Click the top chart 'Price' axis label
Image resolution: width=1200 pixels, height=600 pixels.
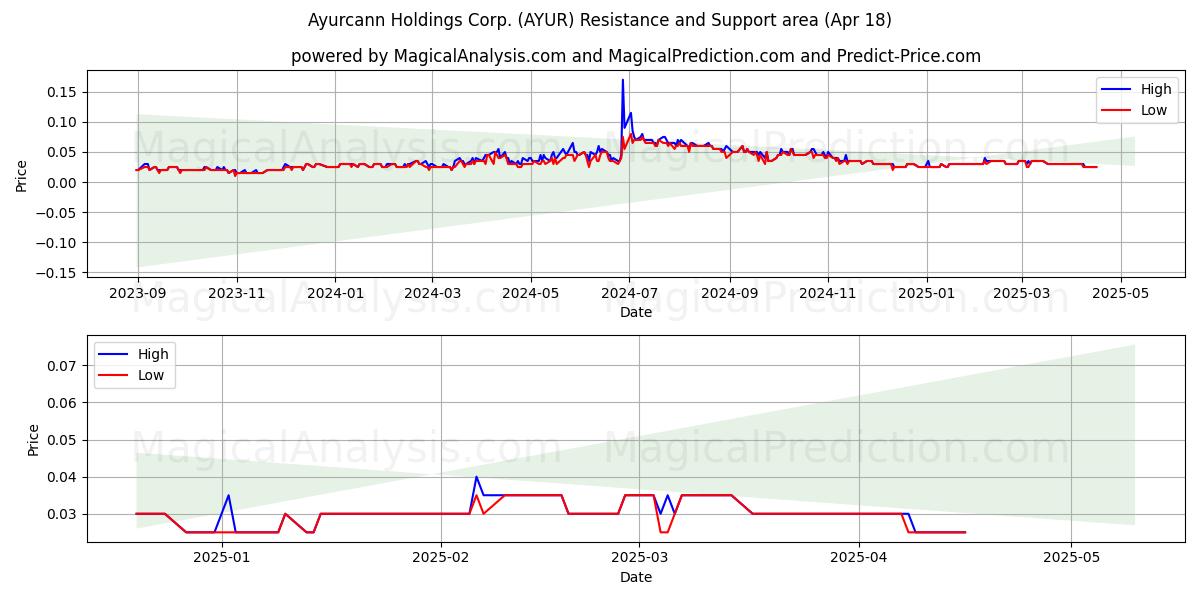tap(22, 174)
